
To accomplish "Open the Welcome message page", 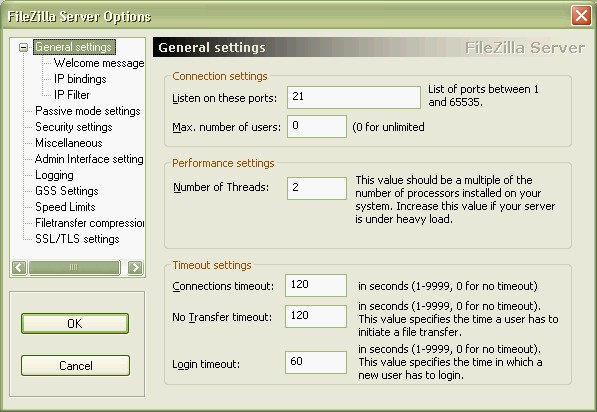I will (x=99, y=63).
